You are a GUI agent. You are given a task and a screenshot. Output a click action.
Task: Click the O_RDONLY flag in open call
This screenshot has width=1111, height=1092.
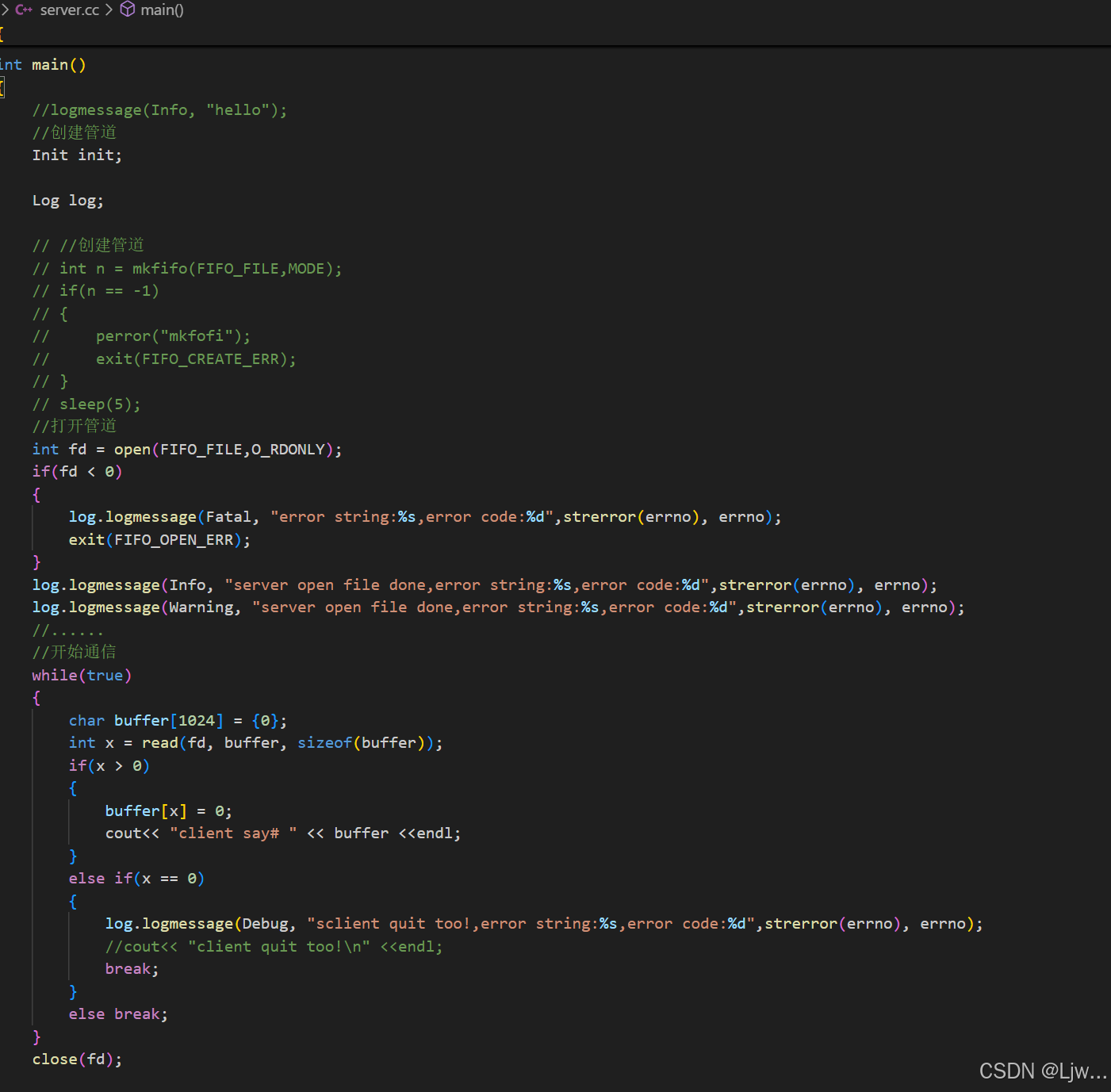[289, 450]
